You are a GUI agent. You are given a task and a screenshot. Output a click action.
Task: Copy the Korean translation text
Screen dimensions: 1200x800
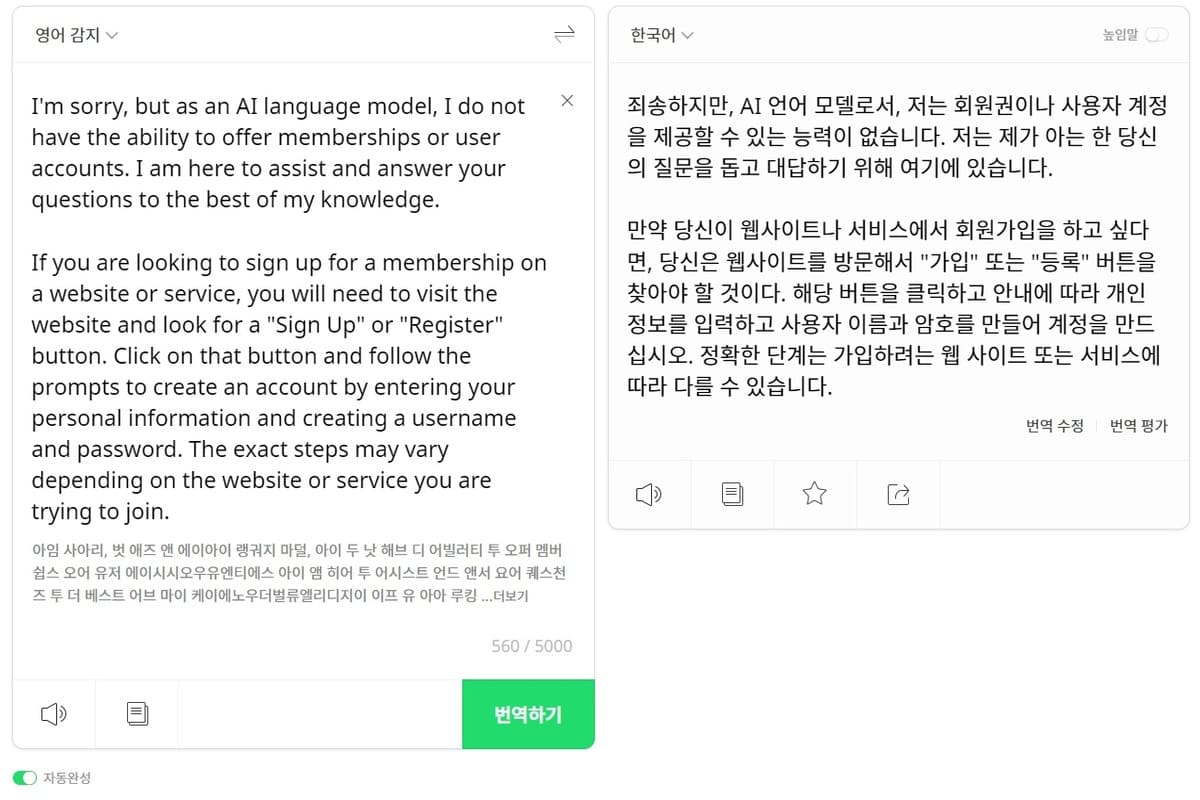(x=731, y=494)
